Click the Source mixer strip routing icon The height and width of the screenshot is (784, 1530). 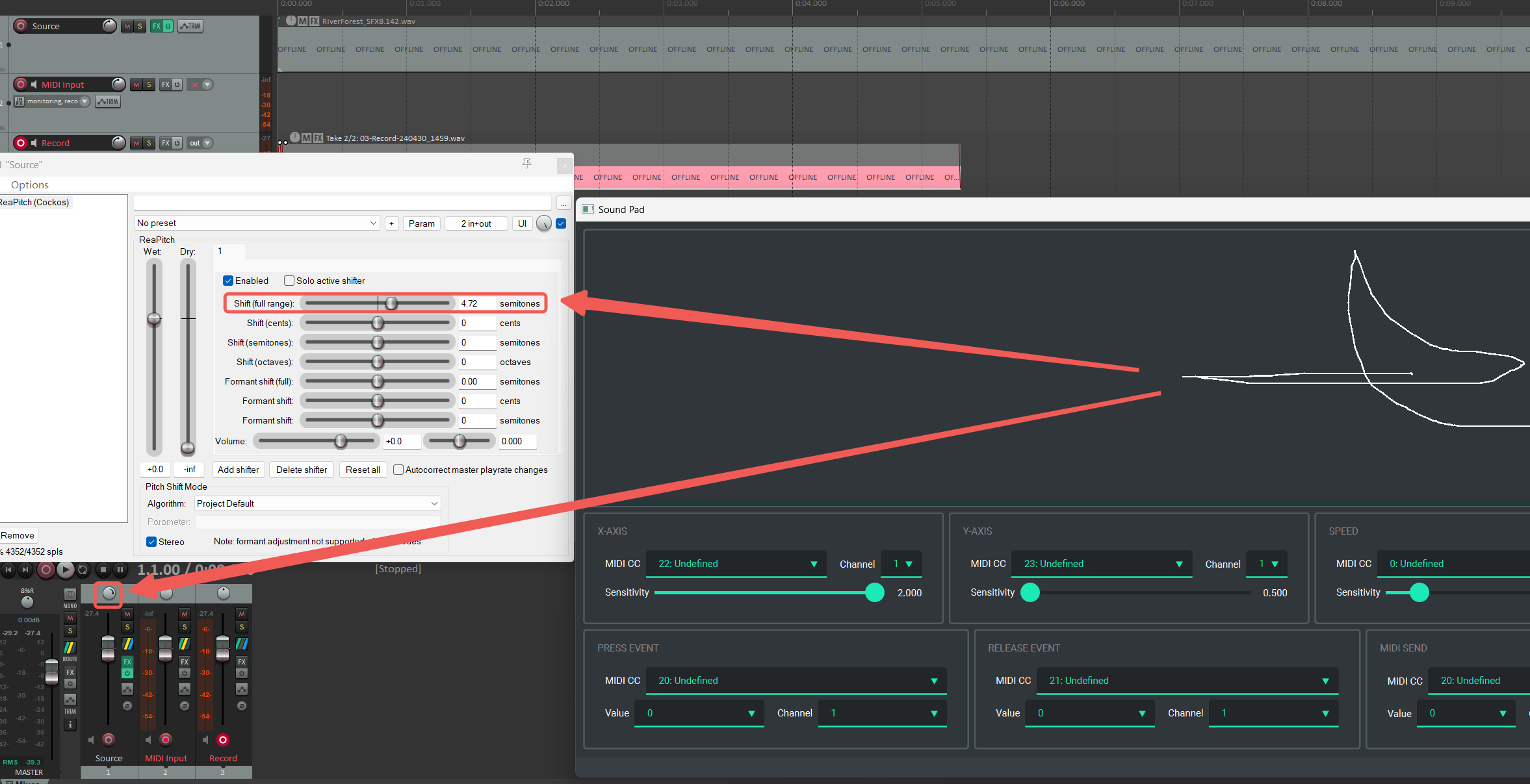click(x=127, y=644)
